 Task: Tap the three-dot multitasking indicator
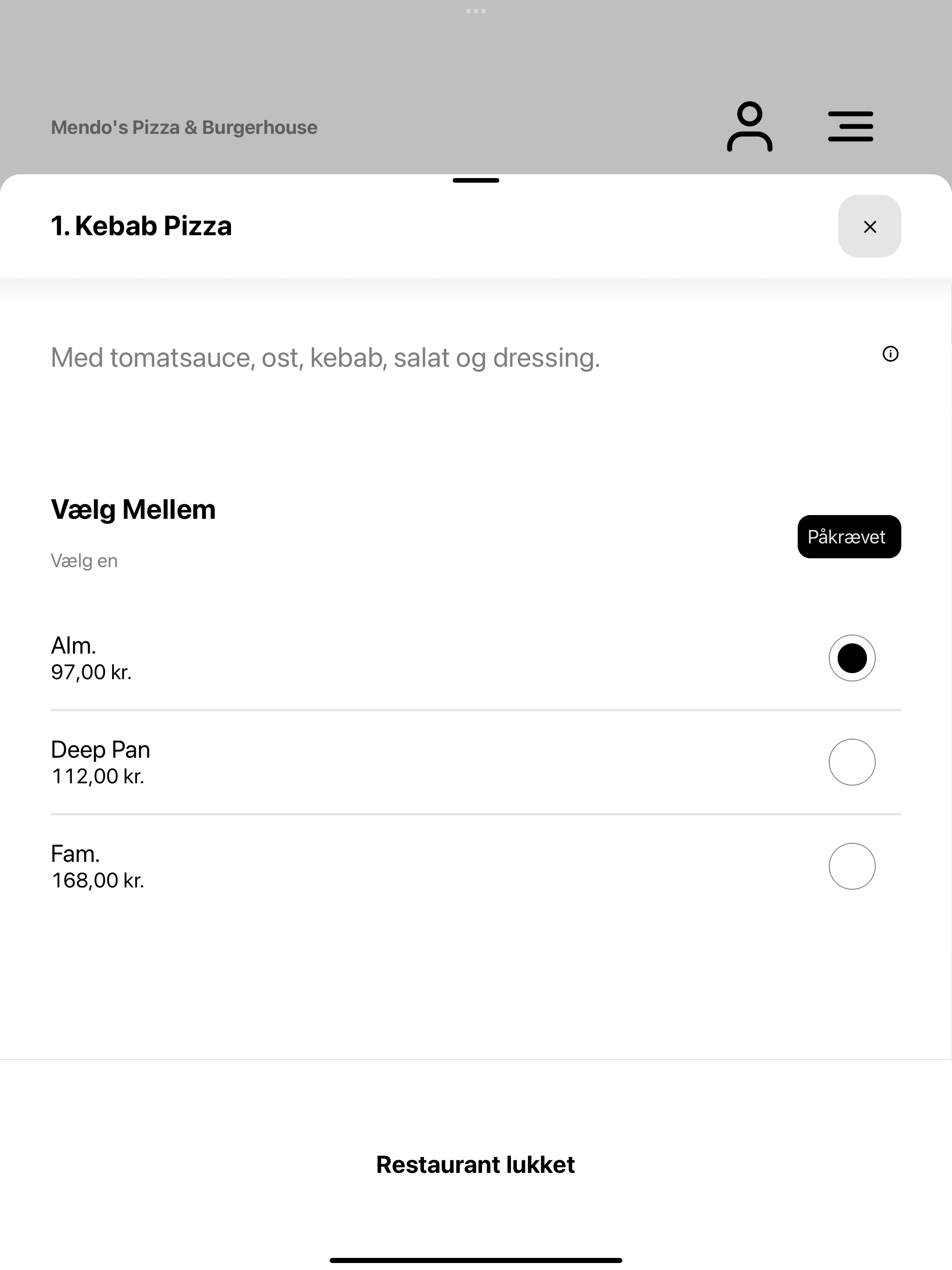click(476, 11)
